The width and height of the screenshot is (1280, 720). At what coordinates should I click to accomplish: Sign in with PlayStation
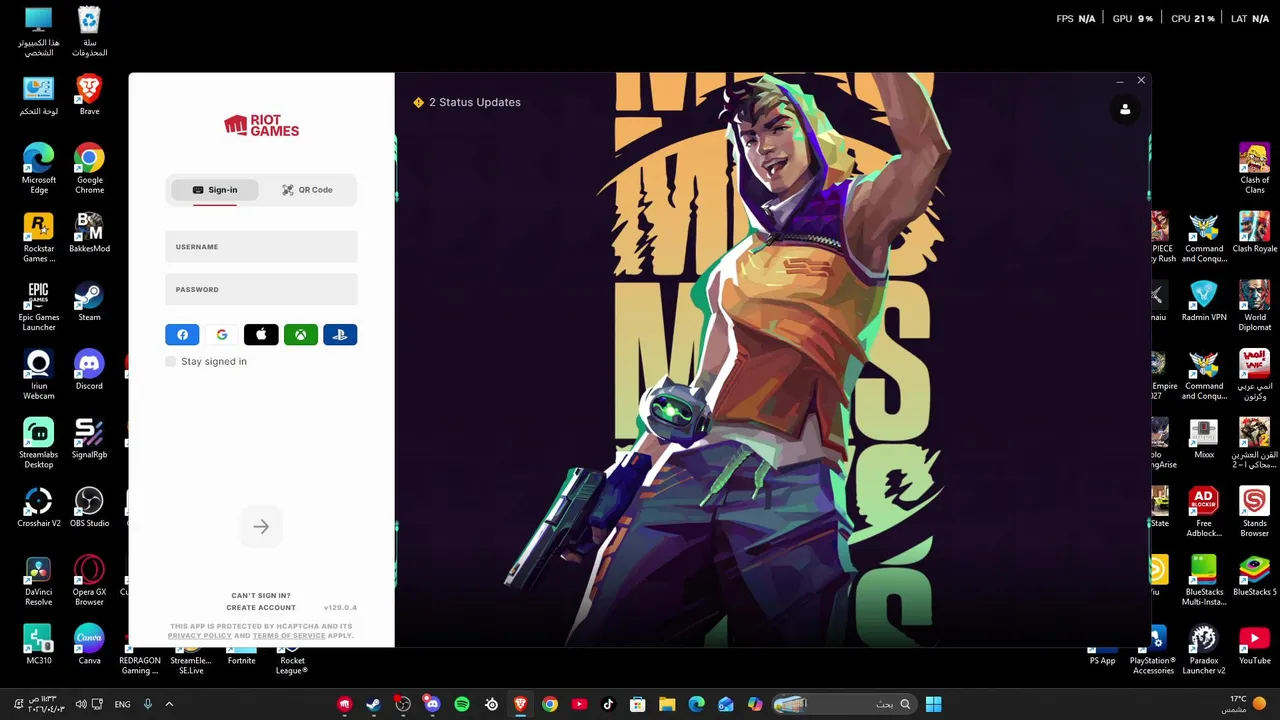click(340, 335)
